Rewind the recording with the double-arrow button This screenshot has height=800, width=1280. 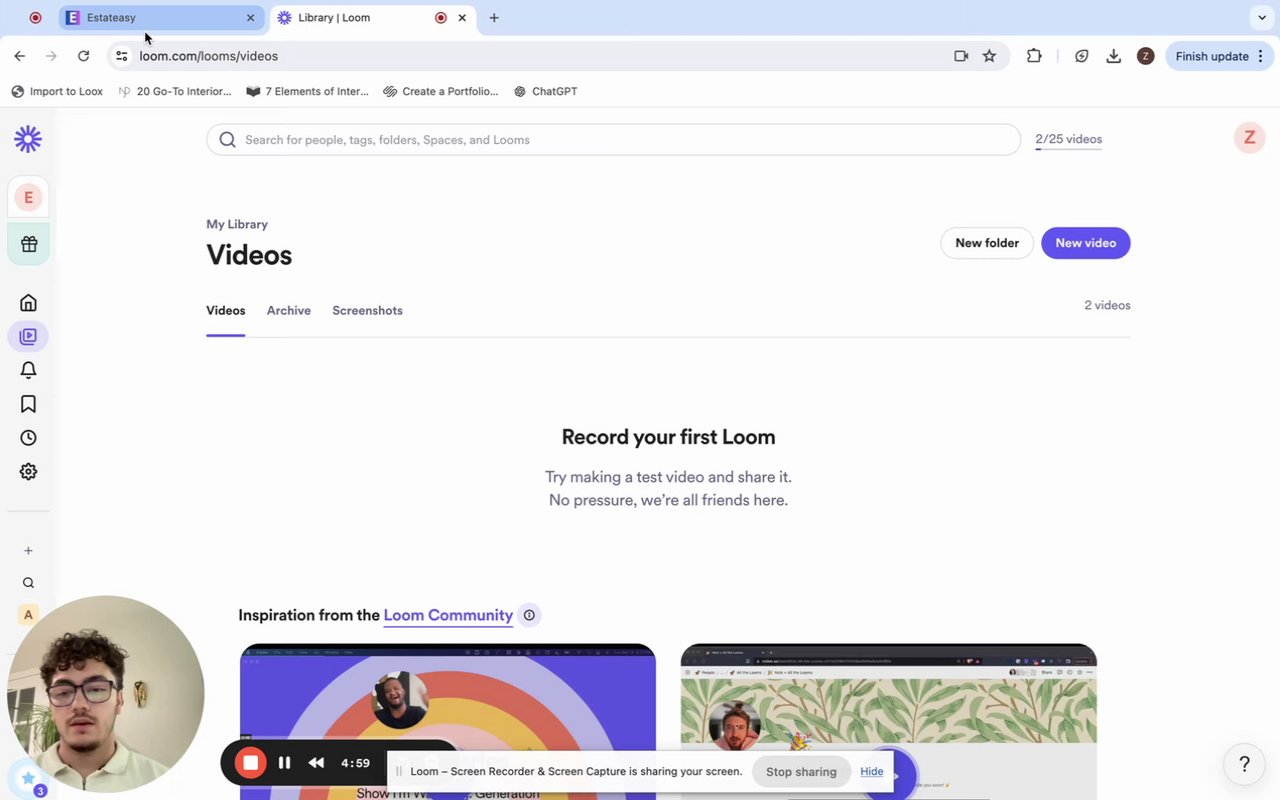coord(316,763)
